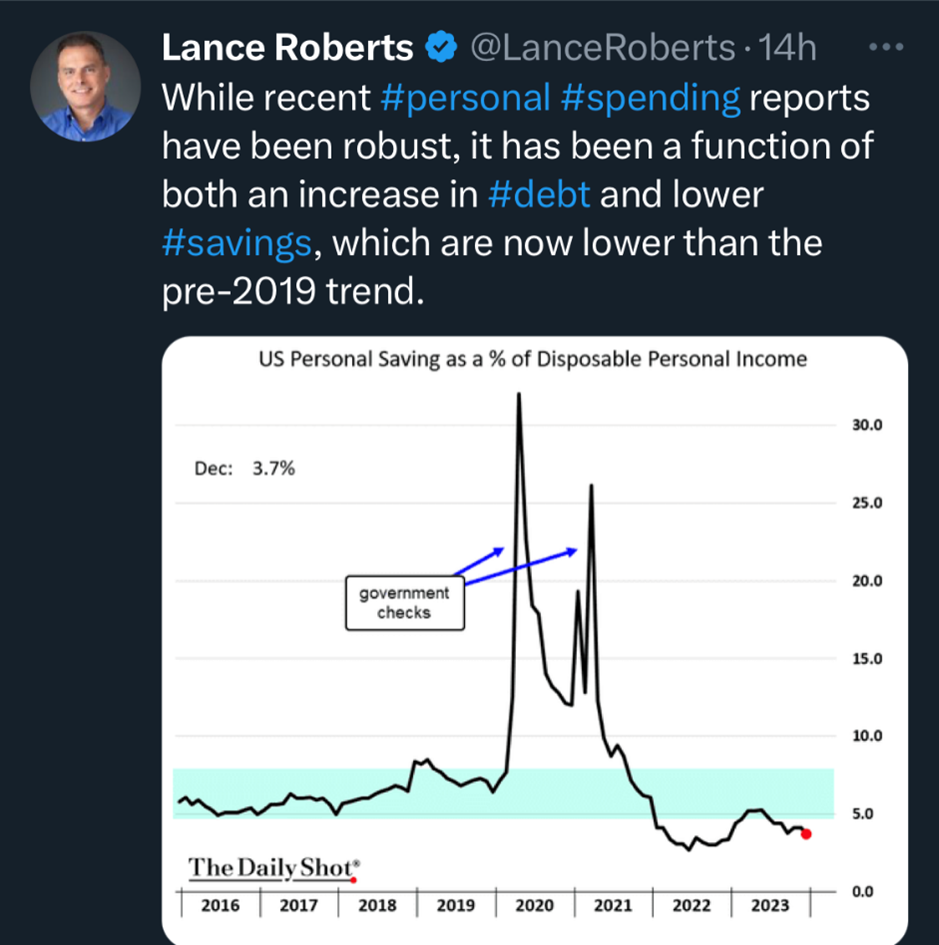The image size is (939, 945).
Task: Click the government checks annotation box
Action: [405, 602]
